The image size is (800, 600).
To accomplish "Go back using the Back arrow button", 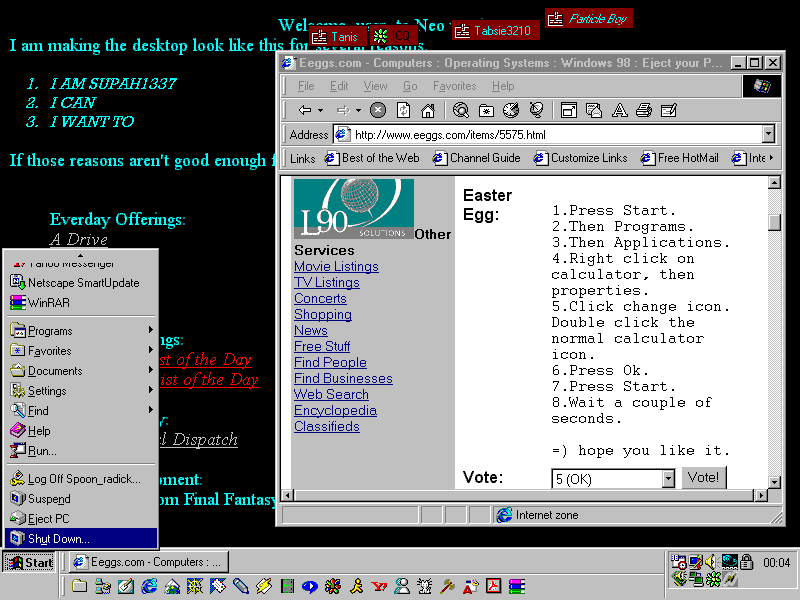I will tap(305, 110).
